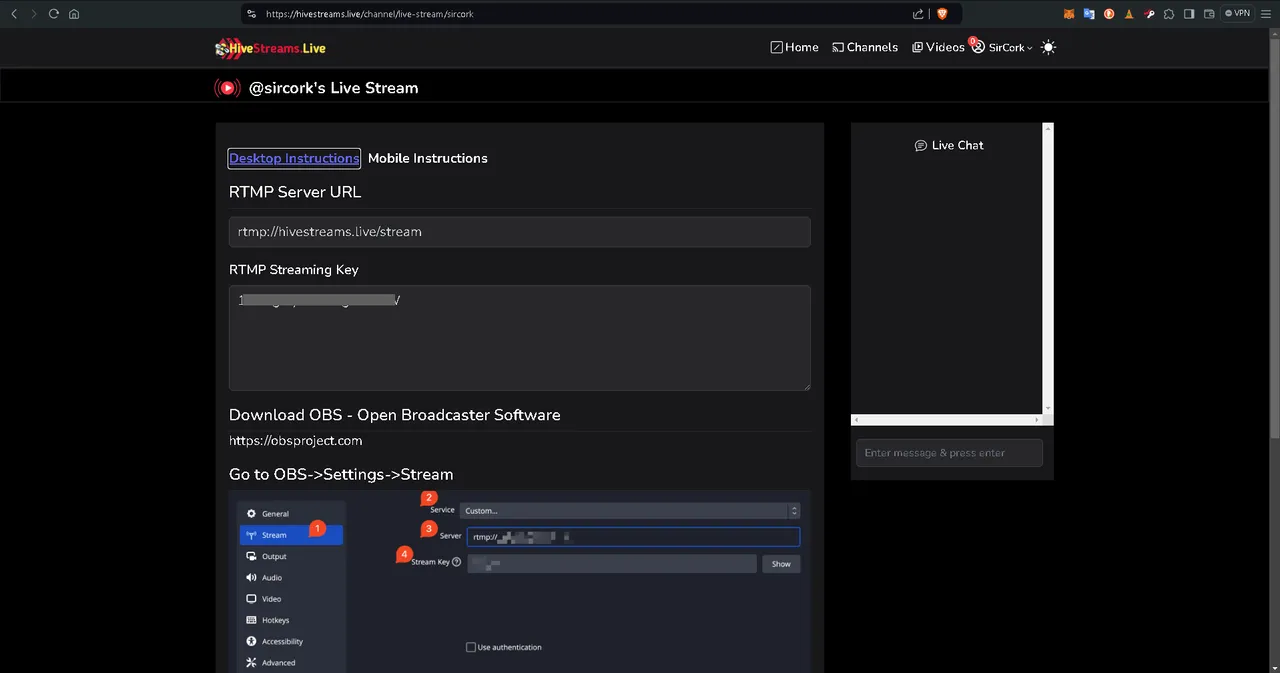Open the obsproject.com link
The width and height of the screenshot is (1280, 673).
295,440
